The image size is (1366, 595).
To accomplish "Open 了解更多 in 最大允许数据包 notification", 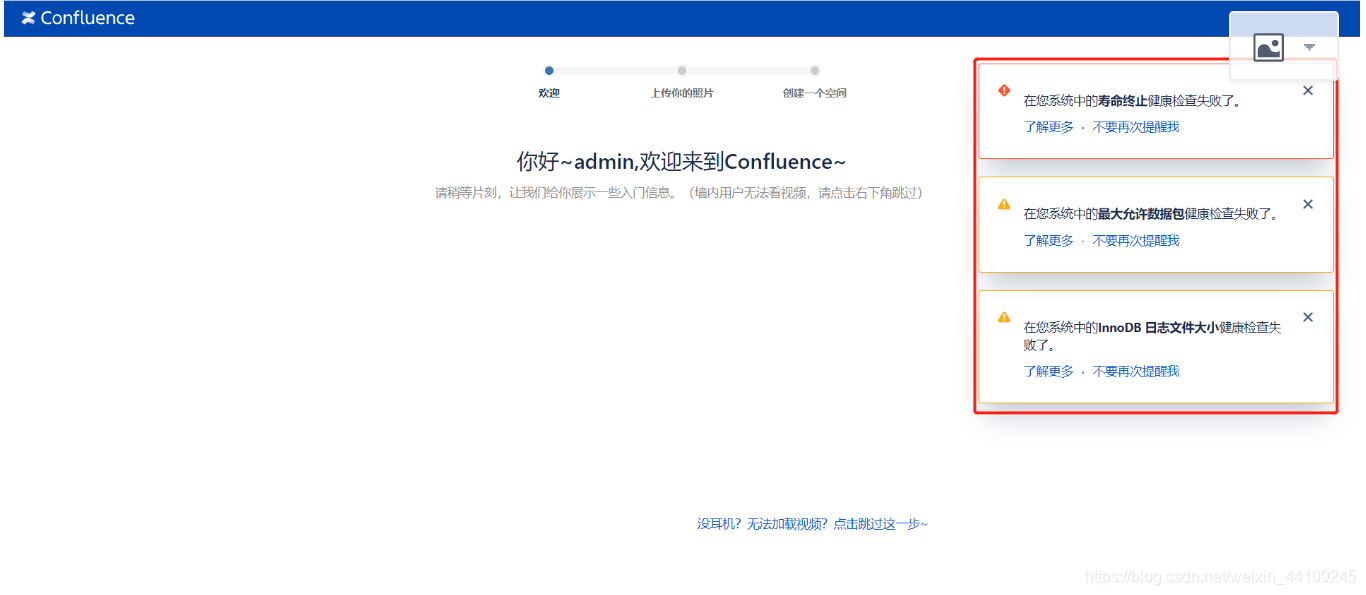I will 1048,240.
